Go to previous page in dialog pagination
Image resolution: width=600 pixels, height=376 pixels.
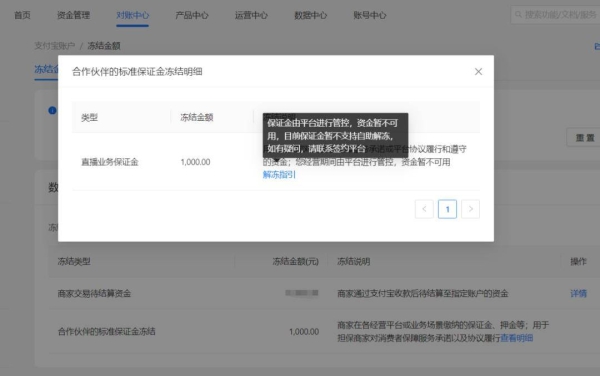(x=424, y=209)
